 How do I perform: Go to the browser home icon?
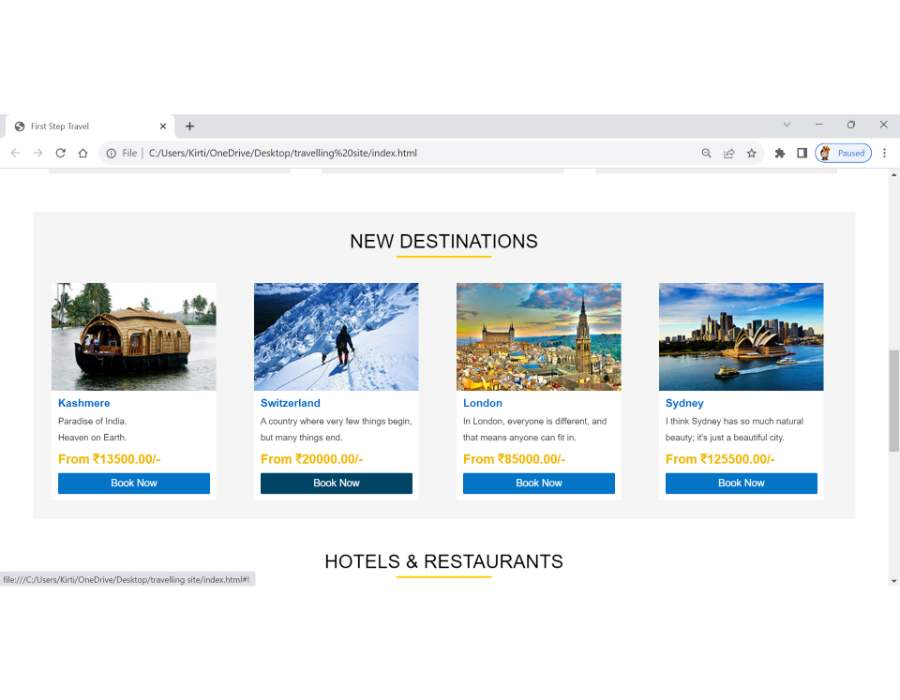pos(83,153)
